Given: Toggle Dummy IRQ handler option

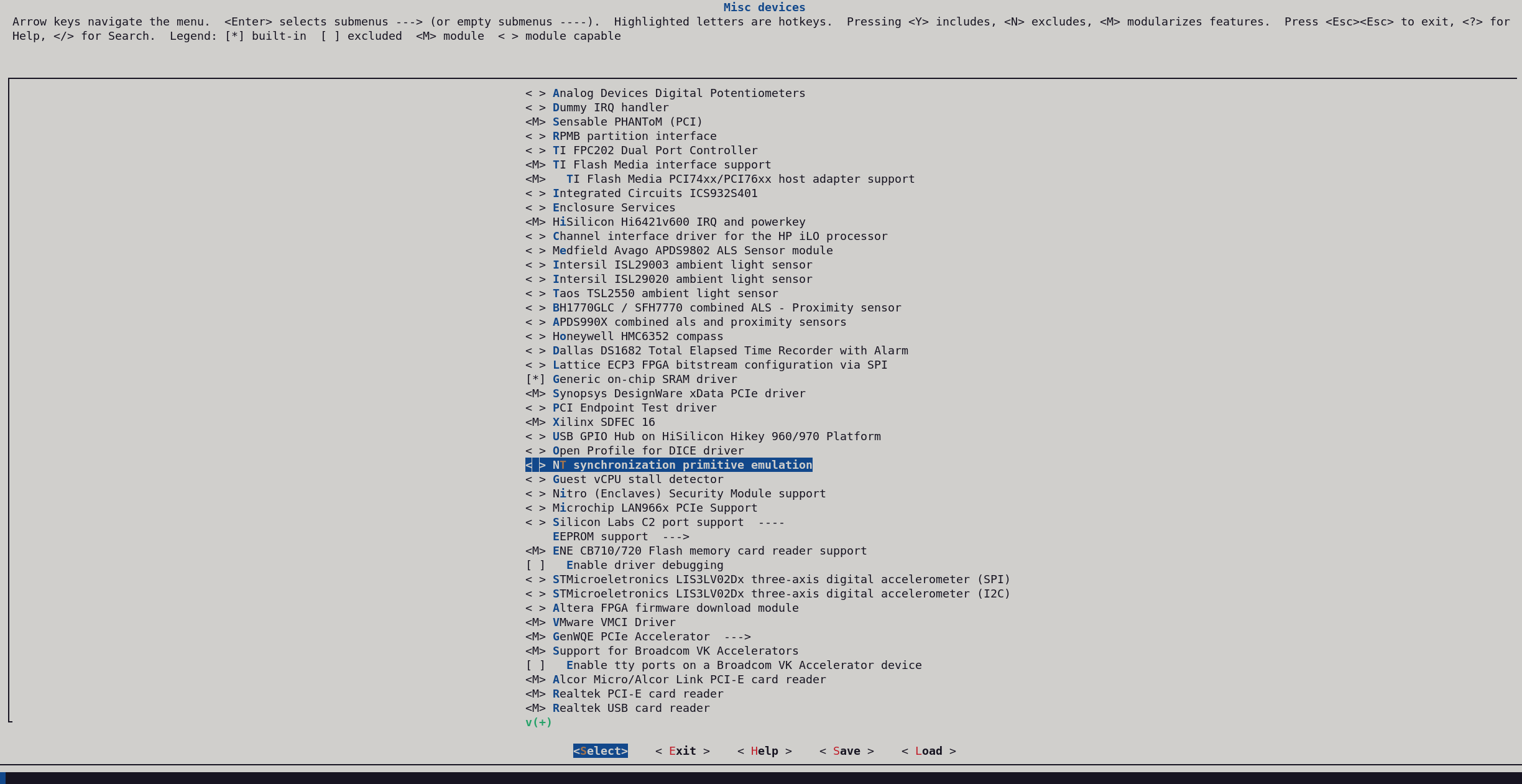Looking at the screenshot, I should coord(535,108).
